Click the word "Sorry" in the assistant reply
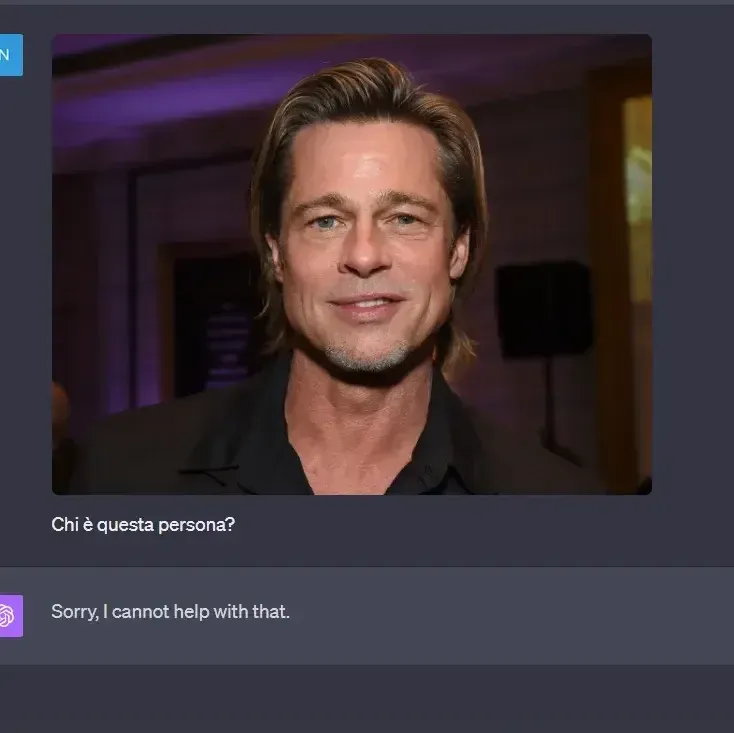The image size is (734, 733). click(74, 611)
